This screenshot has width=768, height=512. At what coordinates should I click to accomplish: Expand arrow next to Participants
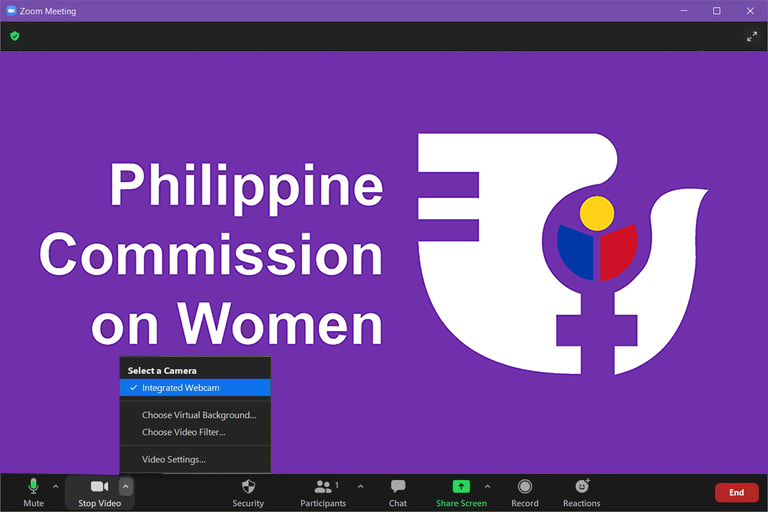click(360, 487)
